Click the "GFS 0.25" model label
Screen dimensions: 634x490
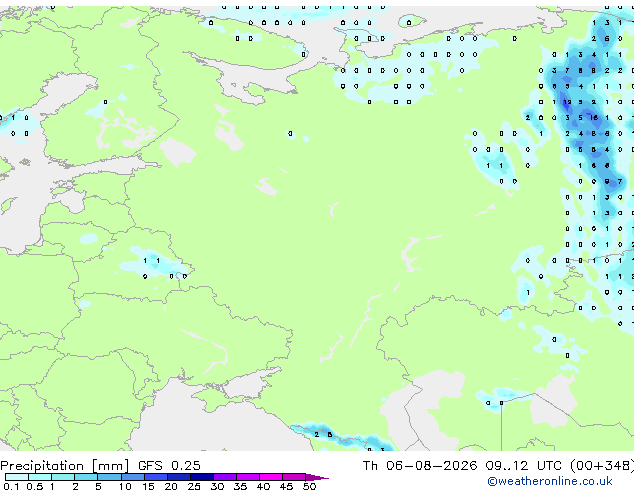(x=169, y=466)
